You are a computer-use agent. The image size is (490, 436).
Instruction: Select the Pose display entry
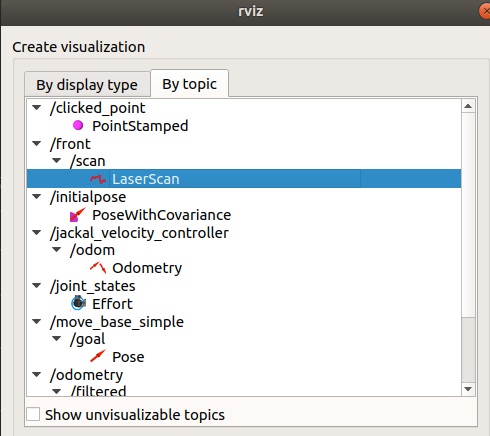tap(128, 357)
